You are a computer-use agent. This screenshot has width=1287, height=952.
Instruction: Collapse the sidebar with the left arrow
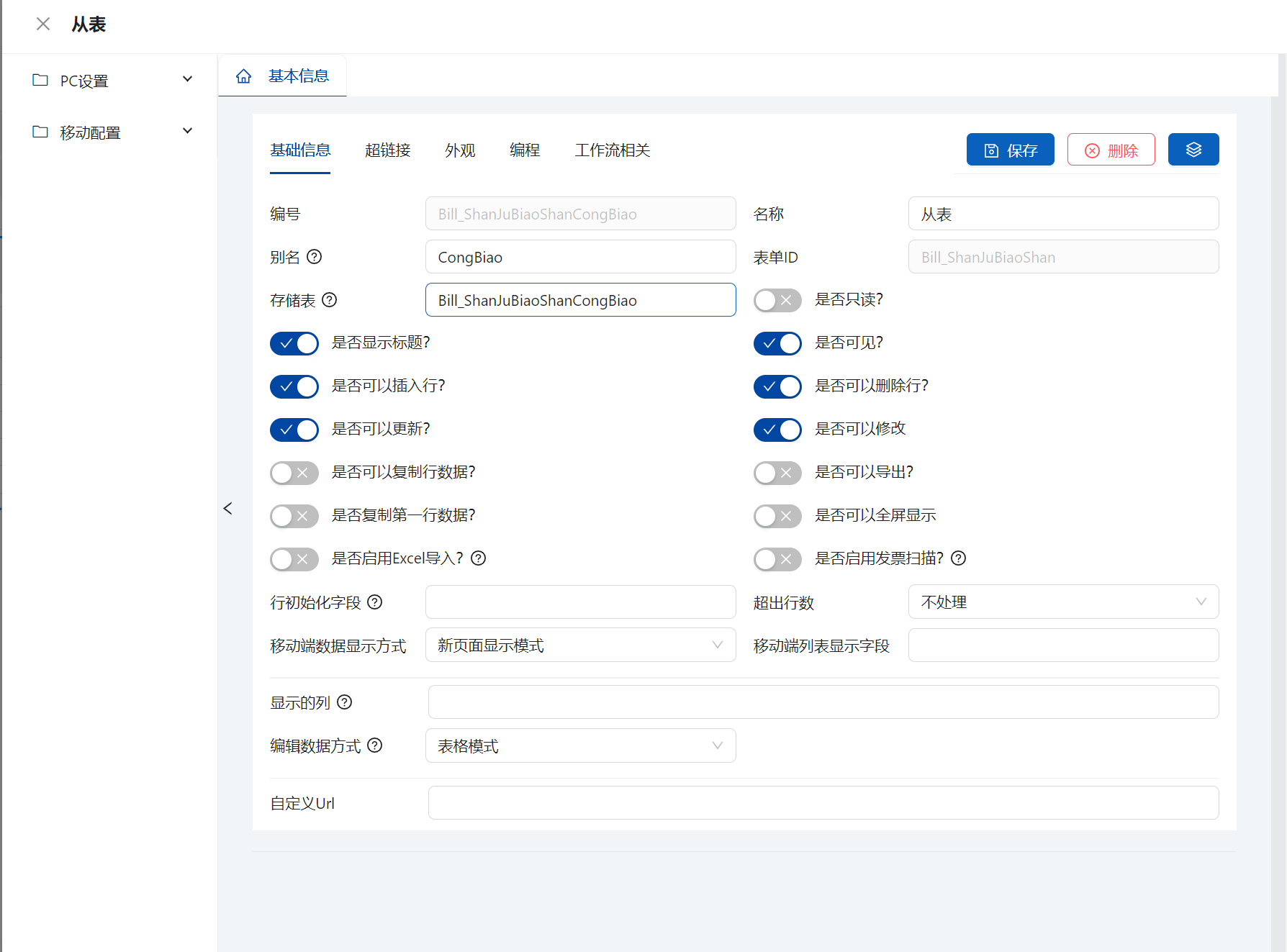tap(227, 509)
